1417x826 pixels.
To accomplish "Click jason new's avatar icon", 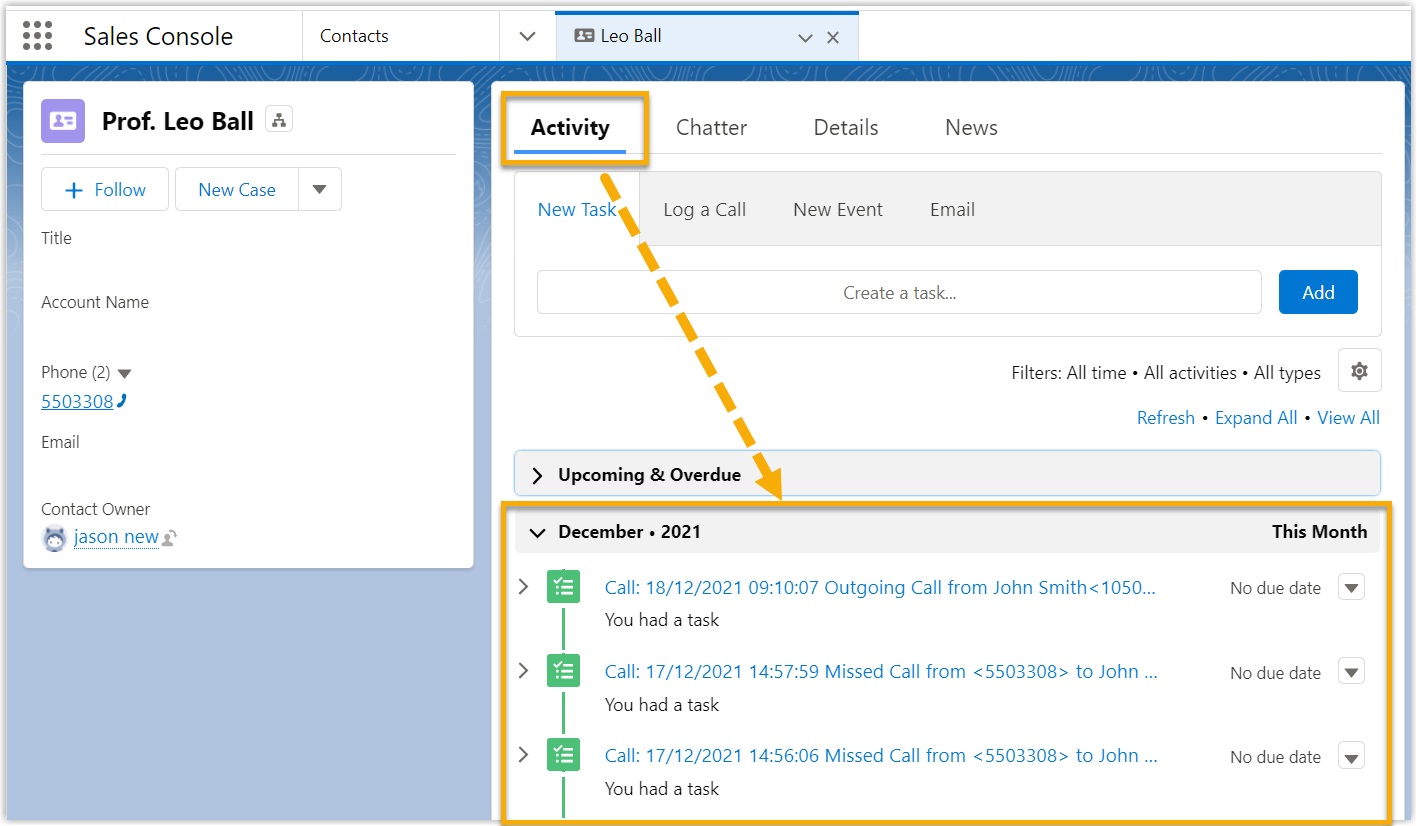I will (x=55, y=538).
